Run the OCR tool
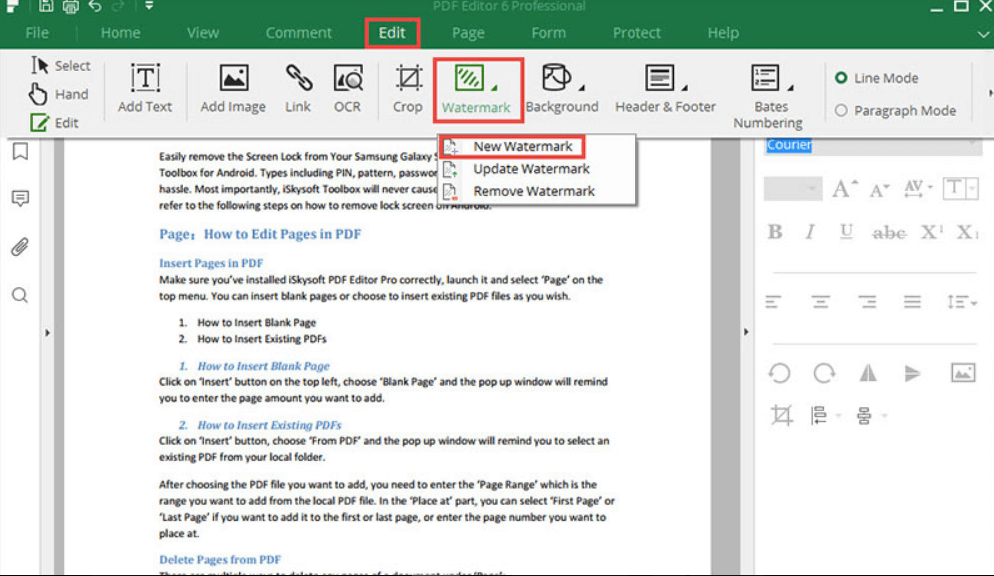 pyautogui.click(x=347, y=88)
